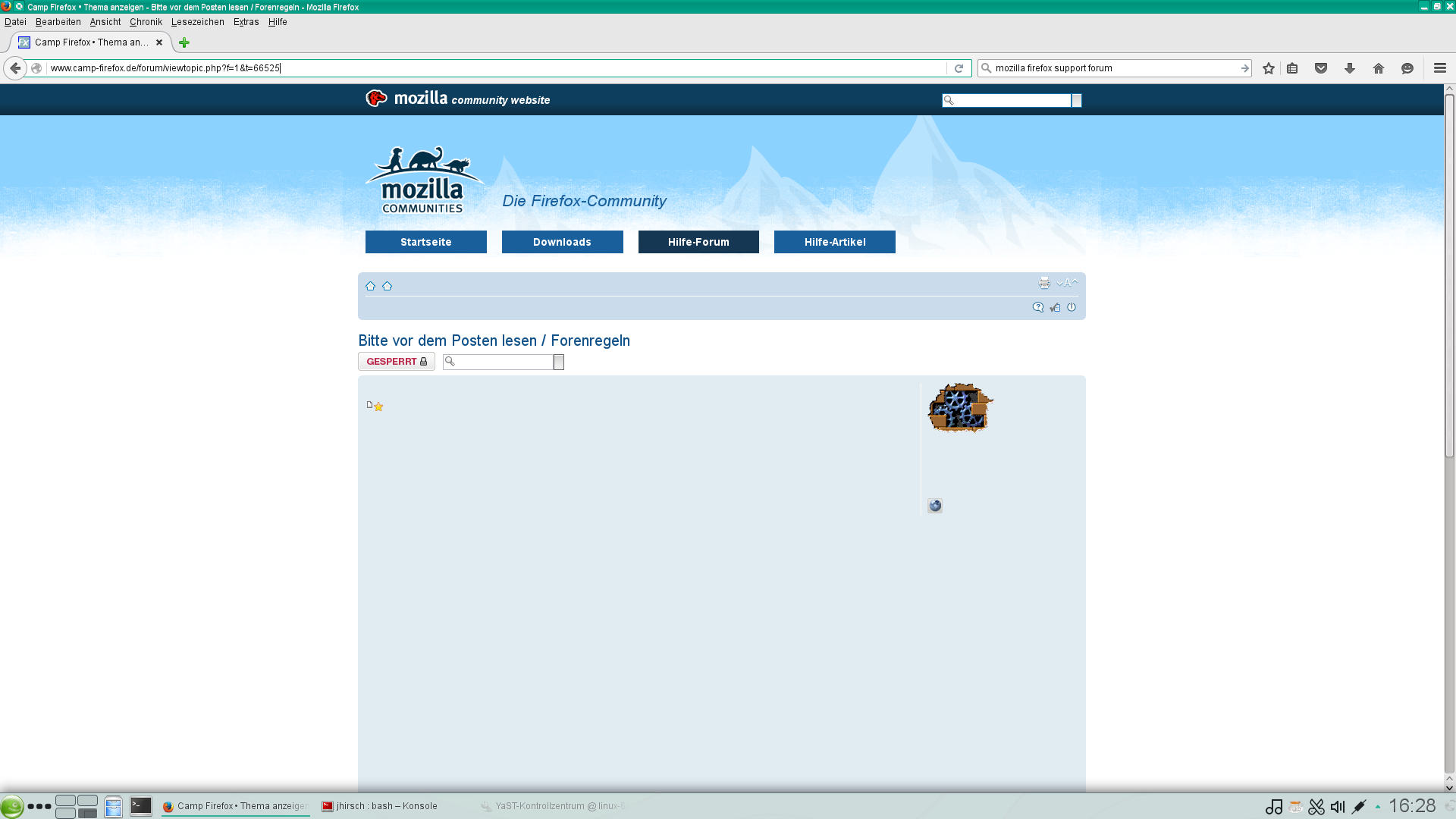This screenshot has height=819, width=1456.
Task: Click the page vertical scrollbar
Action: coord(1449,273)
